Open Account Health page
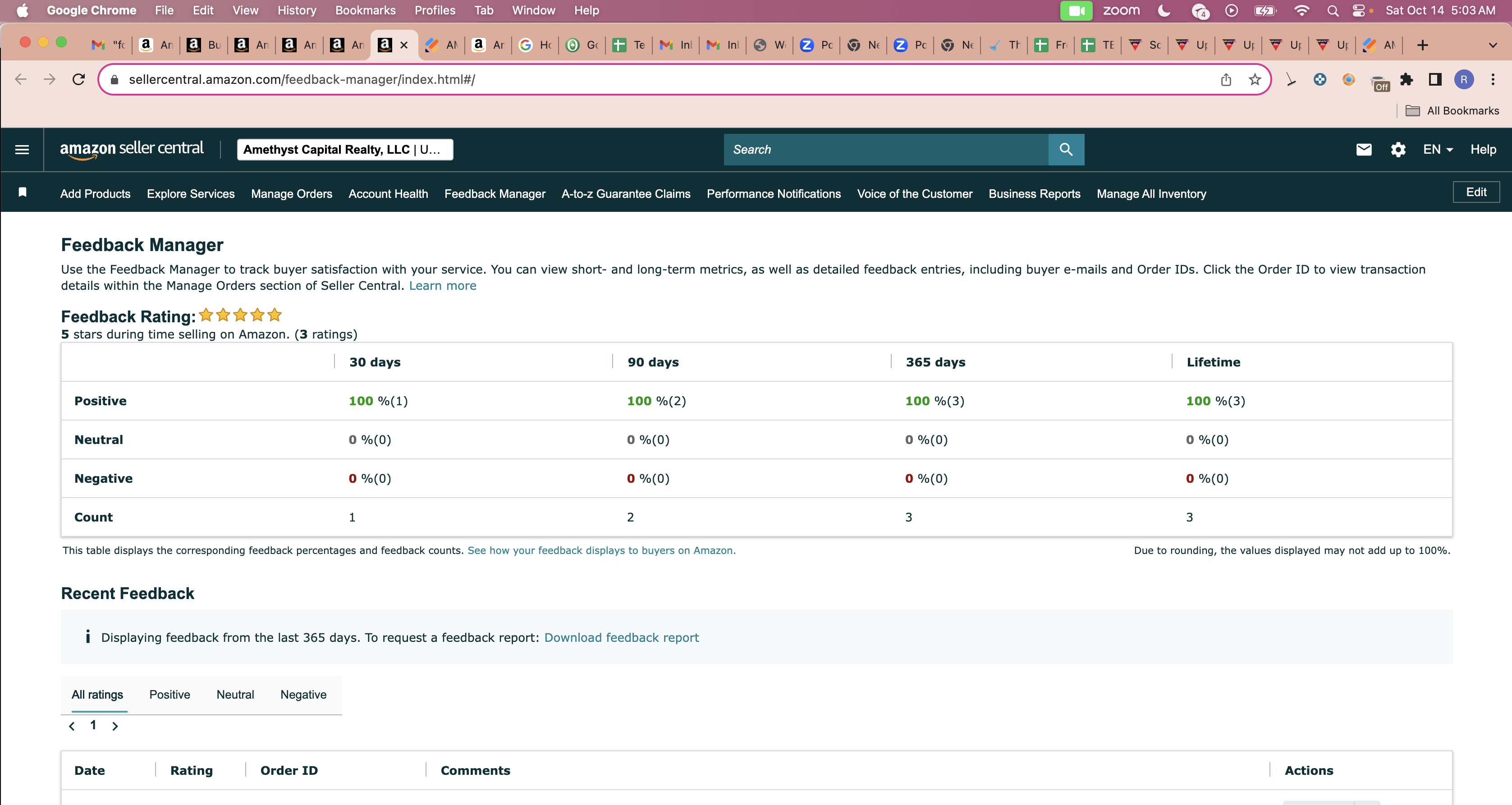This screenshot has height=805, width=1512. pos(389,194)
